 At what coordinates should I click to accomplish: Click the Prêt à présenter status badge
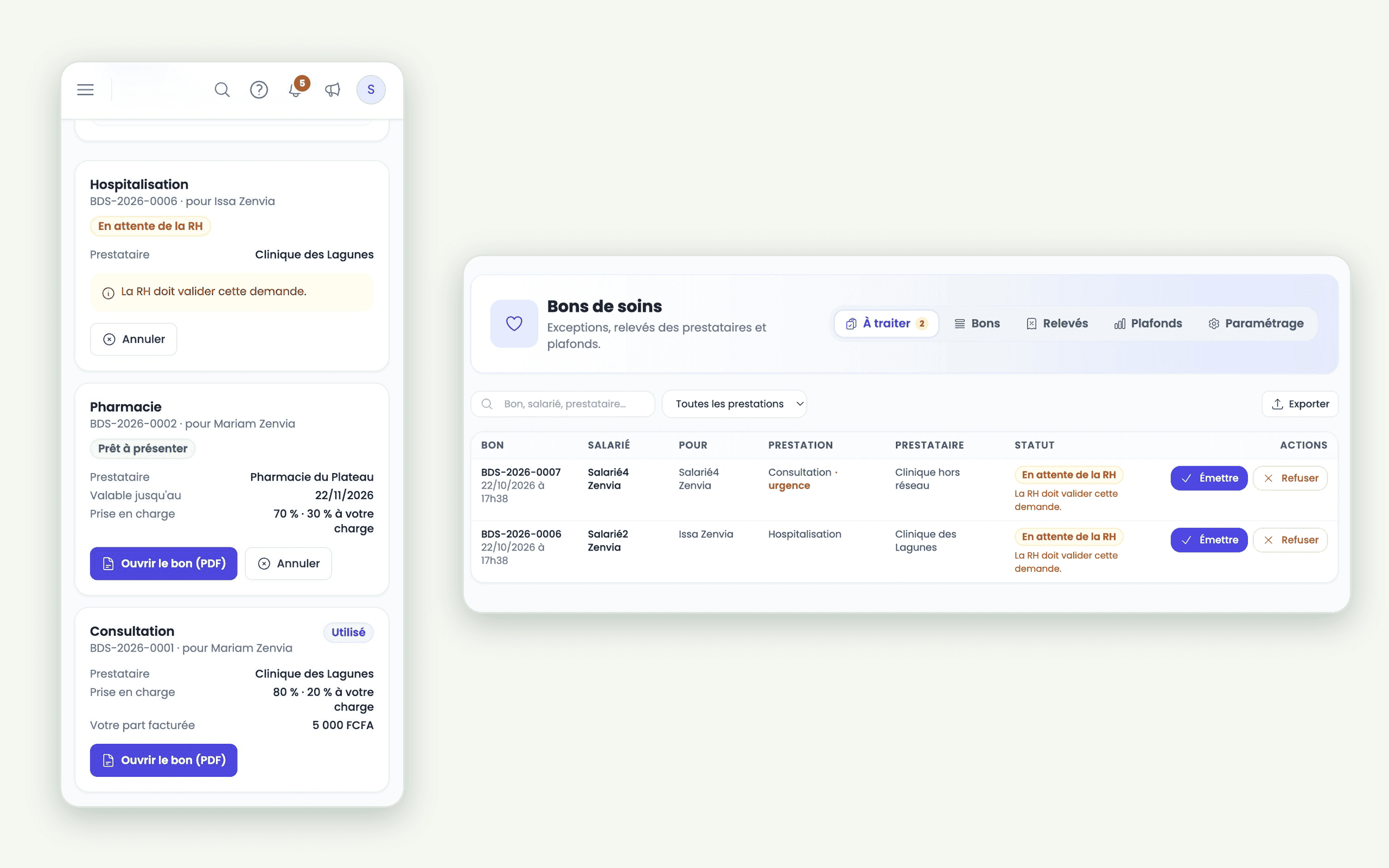tap(142, 448)
